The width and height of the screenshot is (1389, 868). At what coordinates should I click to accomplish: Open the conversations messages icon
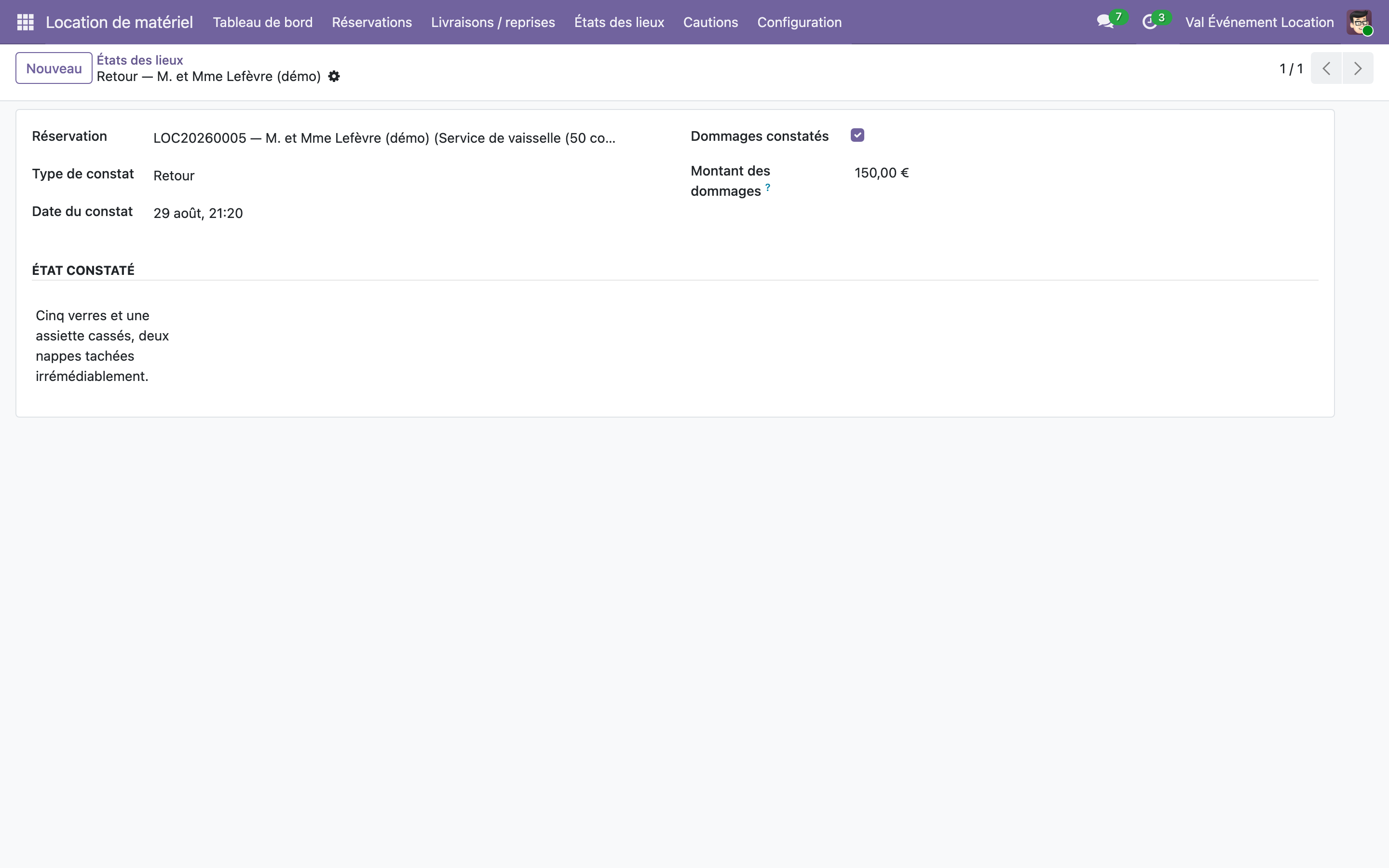1105,22
